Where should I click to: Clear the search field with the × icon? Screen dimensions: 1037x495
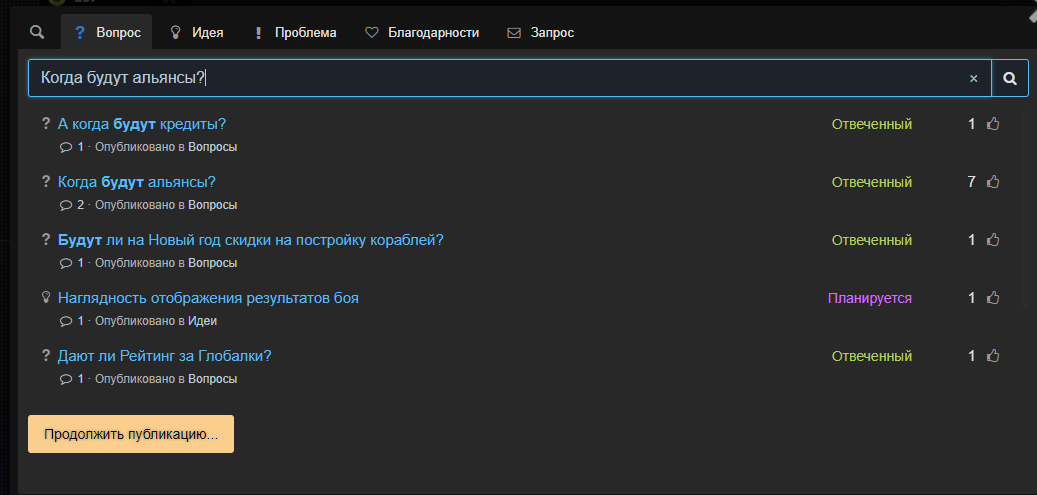pyautogui.click(x=973, y=79)
